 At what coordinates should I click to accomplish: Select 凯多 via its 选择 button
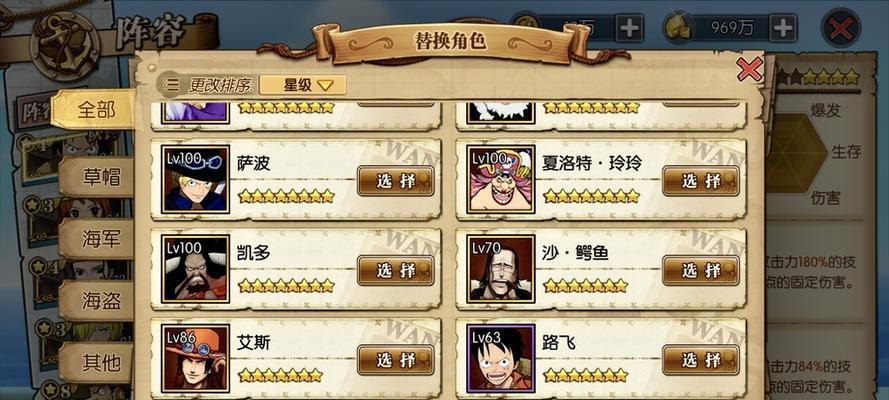click(x=396, y=270)
